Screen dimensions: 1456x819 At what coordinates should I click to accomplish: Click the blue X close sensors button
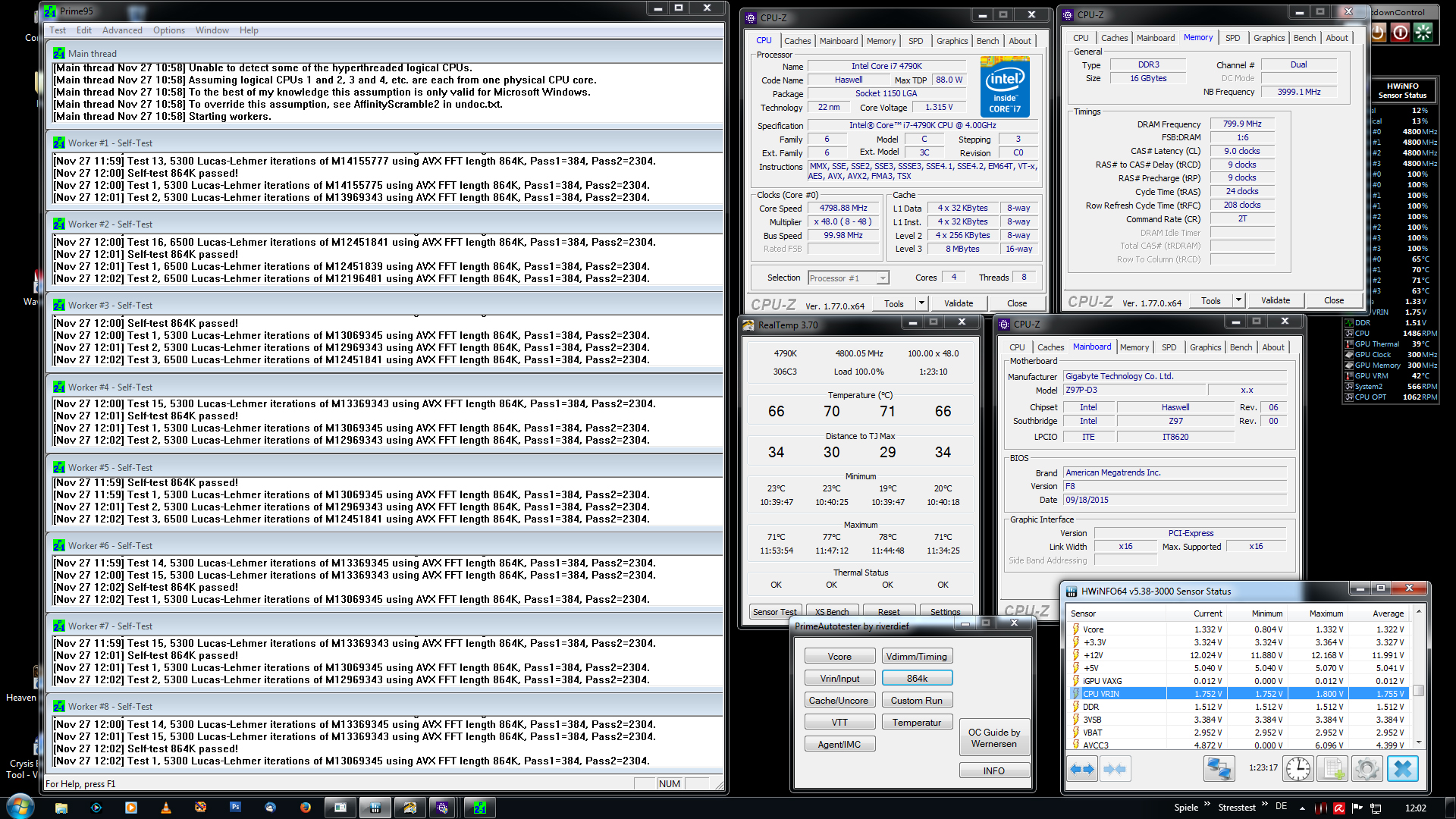point(1402,769)
